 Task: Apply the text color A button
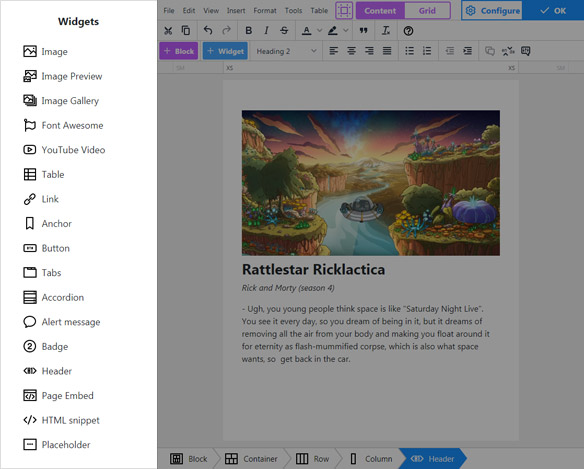pyautogui.click(x=307, y=31)
